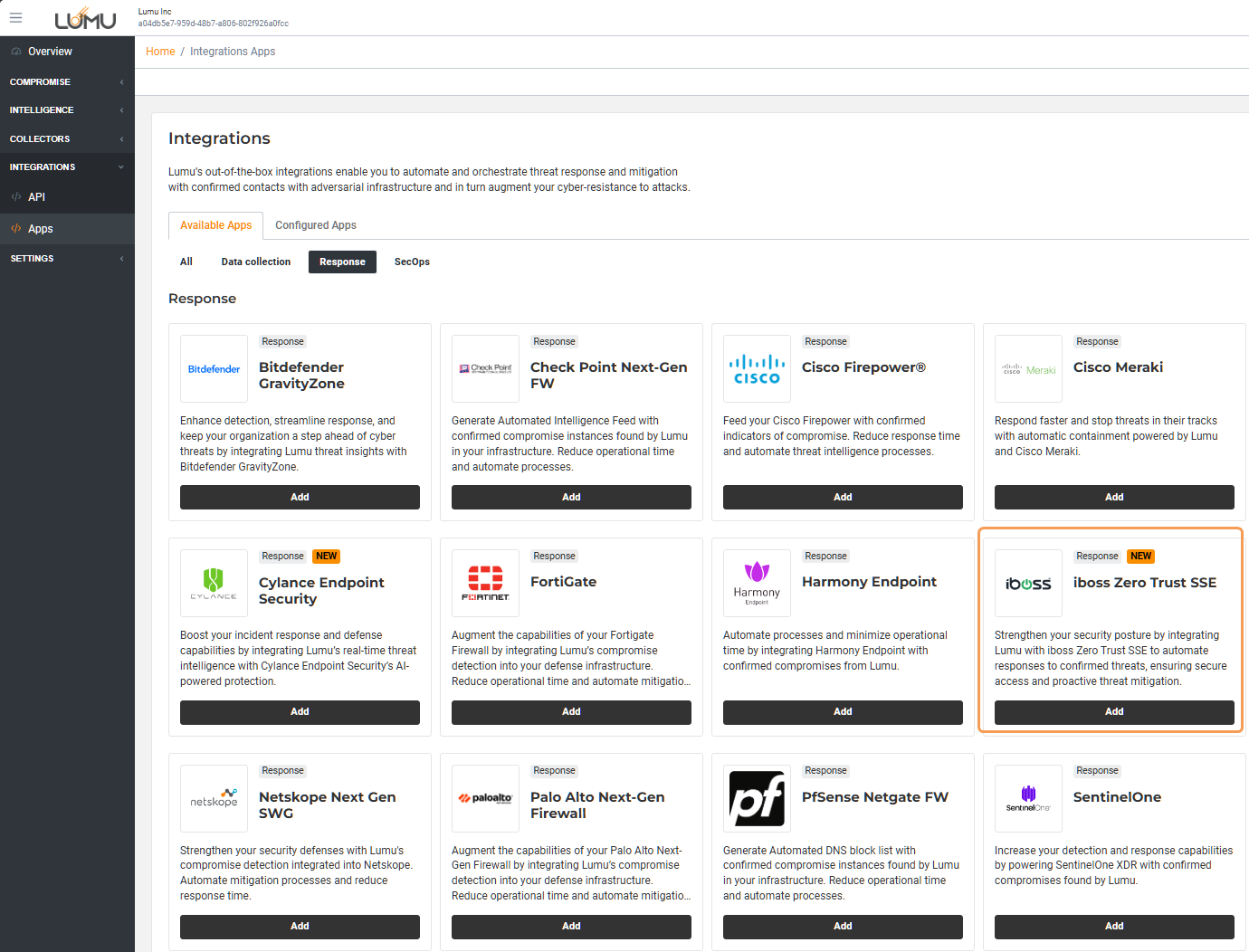Screen dimensions: 1249x952
Task: Click the Cisco Firepower logo
Action: (x=757, y=369)
